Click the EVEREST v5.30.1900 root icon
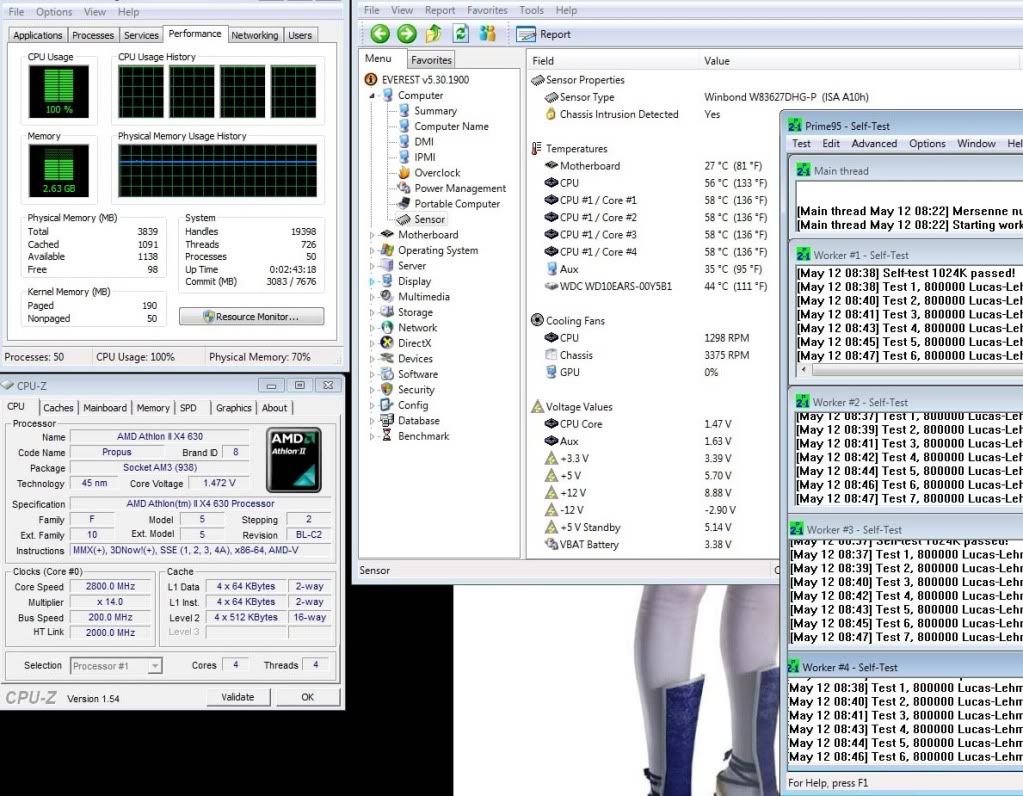The height and width of the screenshot is (796, 1023). pyautogui.click(x=371, y=80)
